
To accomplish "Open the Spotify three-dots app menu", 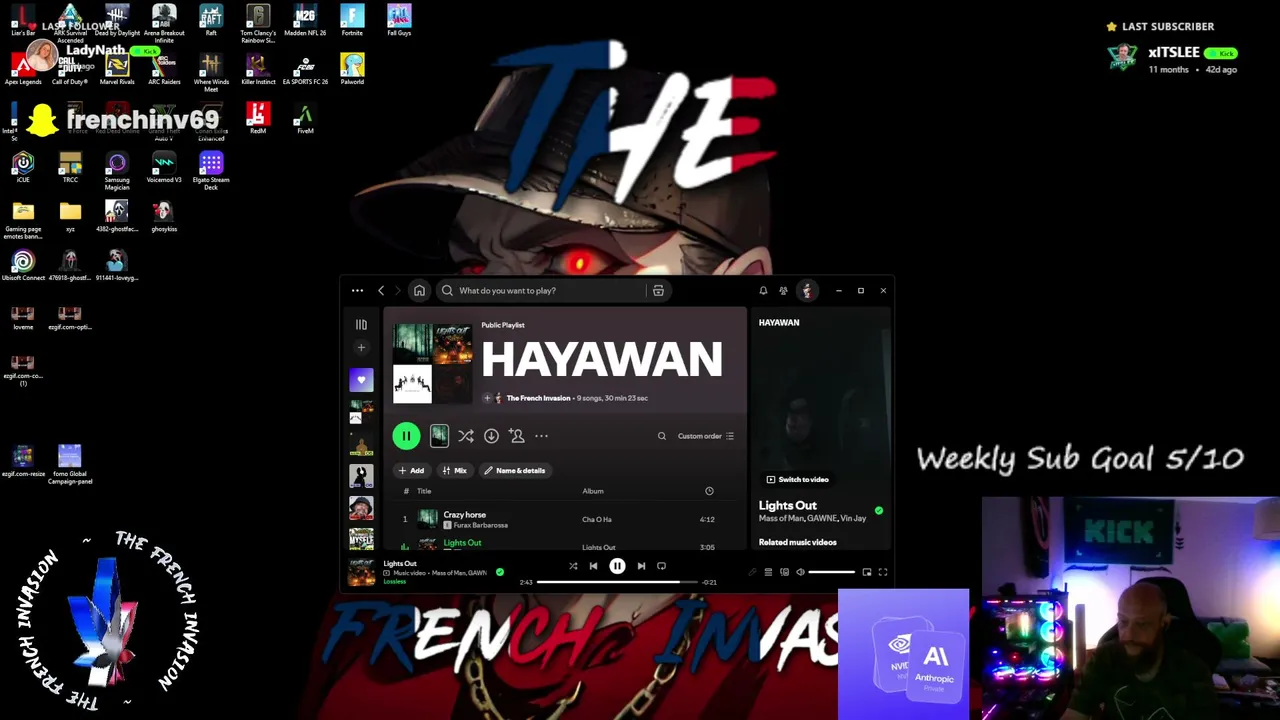I will point(357,291).
